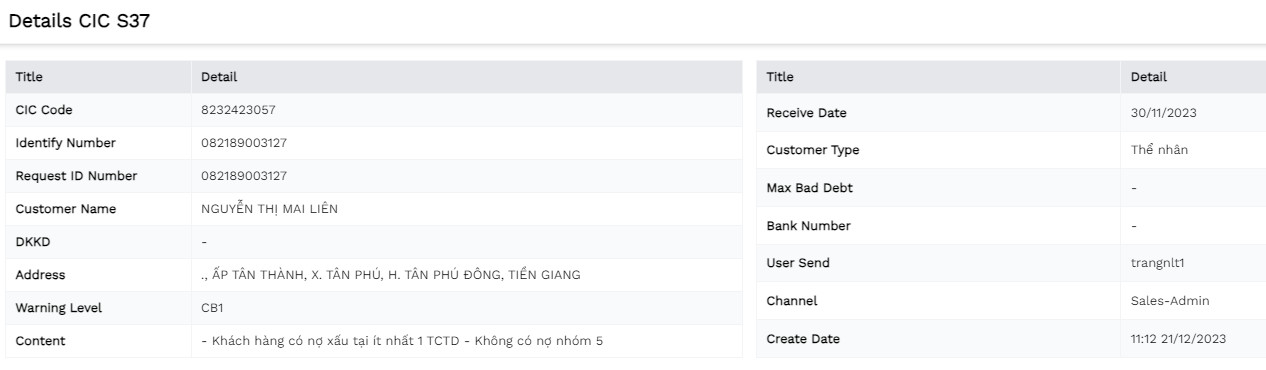This screenshot has width=1266, height=370.
Task: Click the Identify Number value 082189003127
Action: pyautogui.click(x=244, y=143)
